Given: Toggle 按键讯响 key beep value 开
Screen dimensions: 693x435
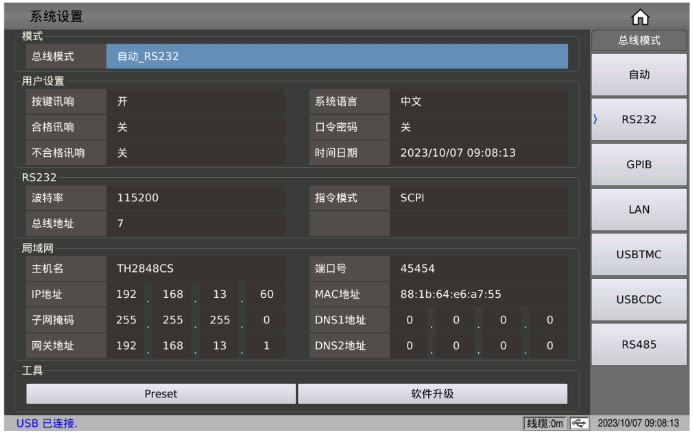Looking at the screenshot, I should tap(195, 102).
